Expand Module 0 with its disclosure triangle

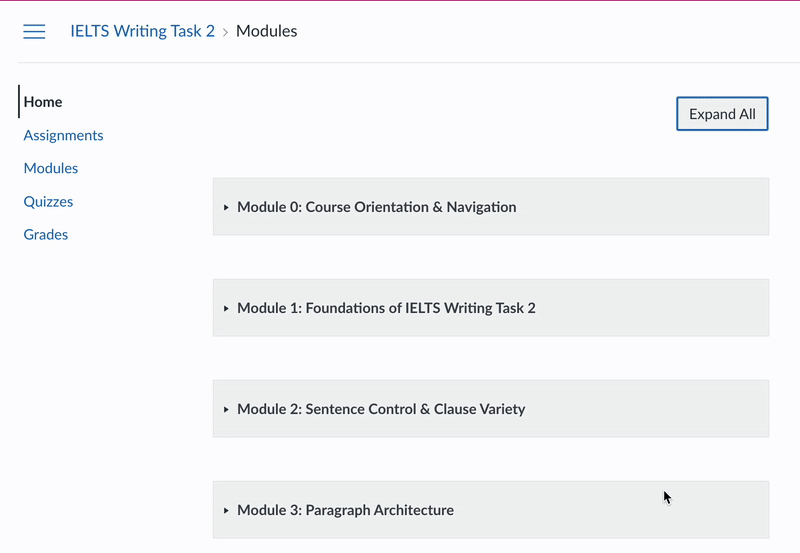click(227, 208)
